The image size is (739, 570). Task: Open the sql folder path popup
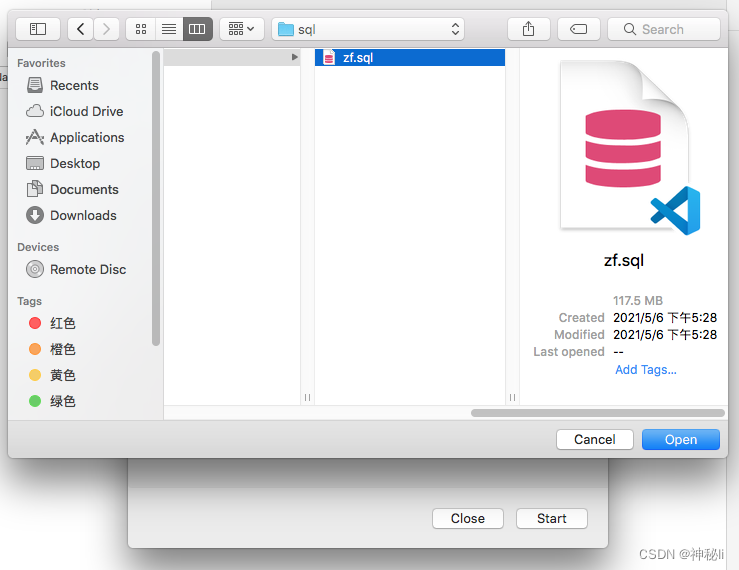pyautogui.click(x=368, y=29)
